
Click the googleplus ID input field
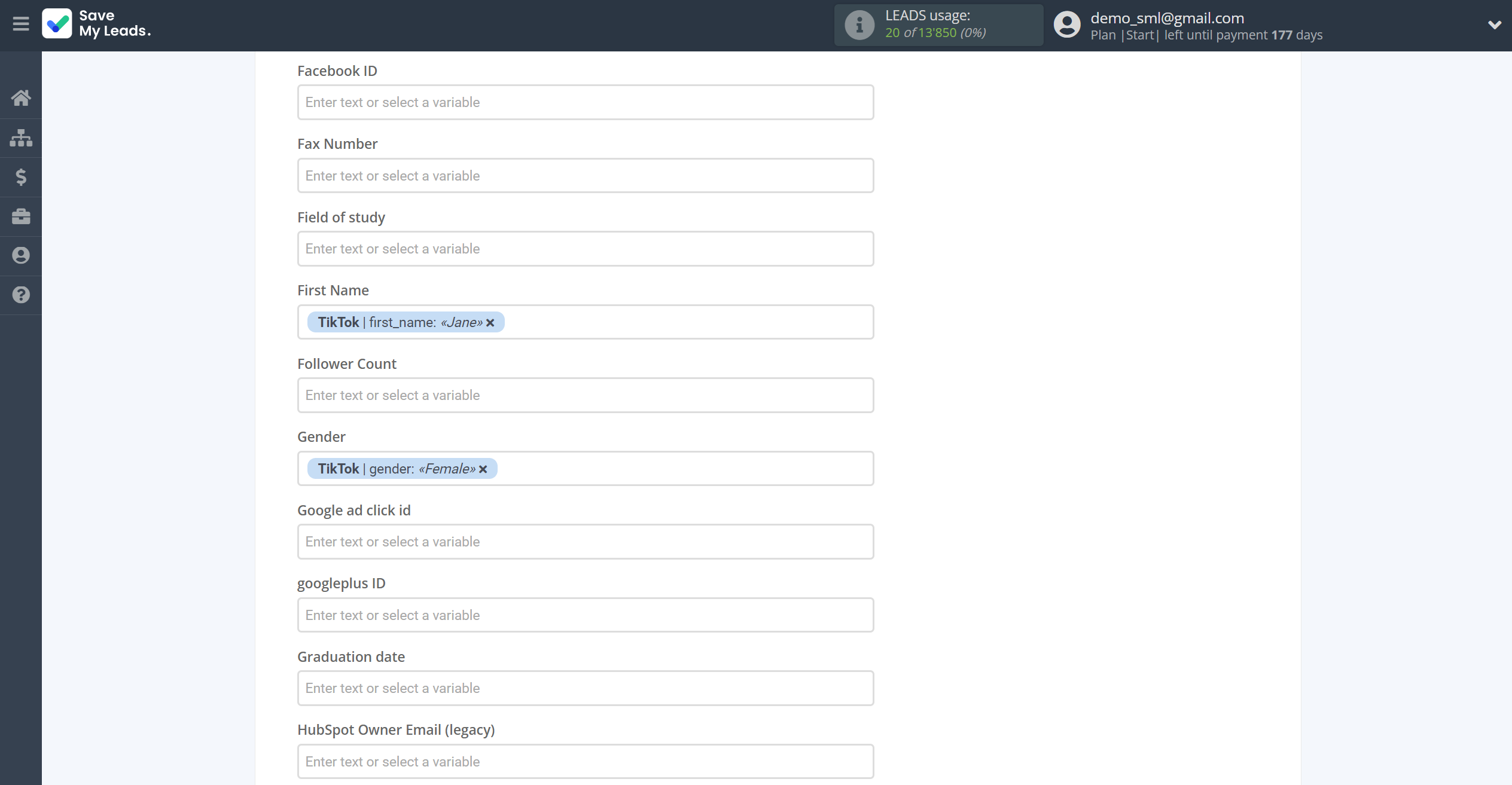[x=586, y=615]
